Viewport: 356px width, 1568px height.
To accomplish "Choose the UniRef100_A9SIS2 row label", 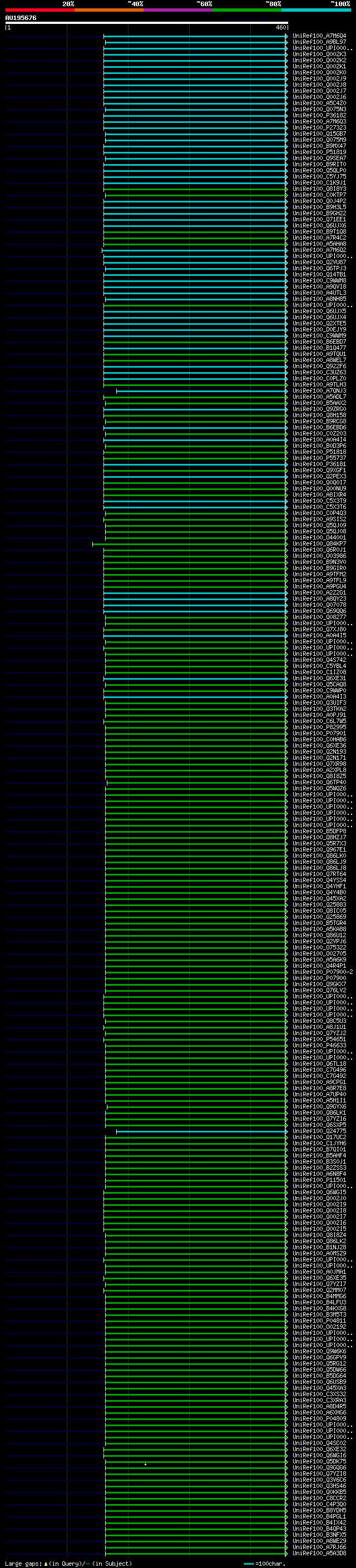I will click(319, 519).
